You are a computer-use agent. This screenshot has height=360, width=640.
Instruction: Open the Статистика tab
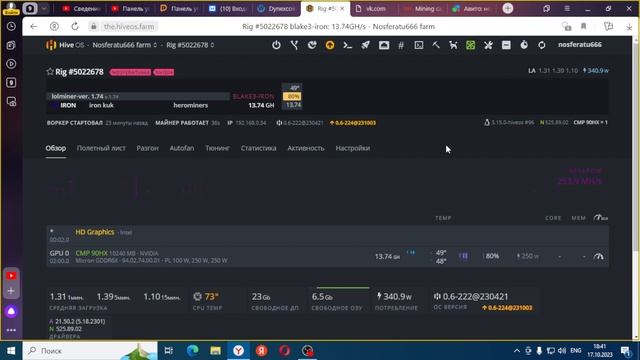click(x=258, y=148)
